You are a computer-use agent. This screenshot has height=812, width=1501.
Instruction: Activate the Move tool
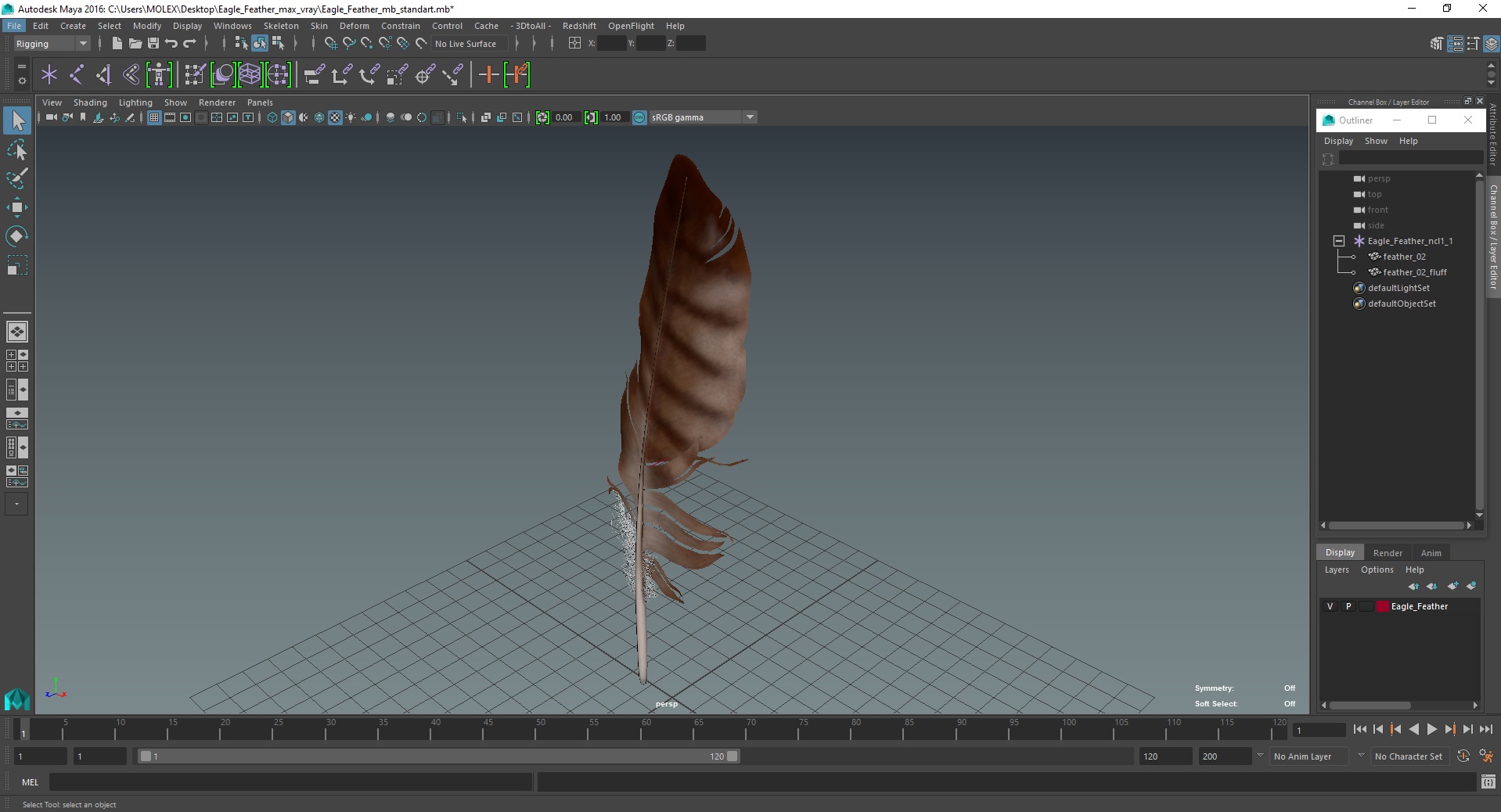coord(17,207)
